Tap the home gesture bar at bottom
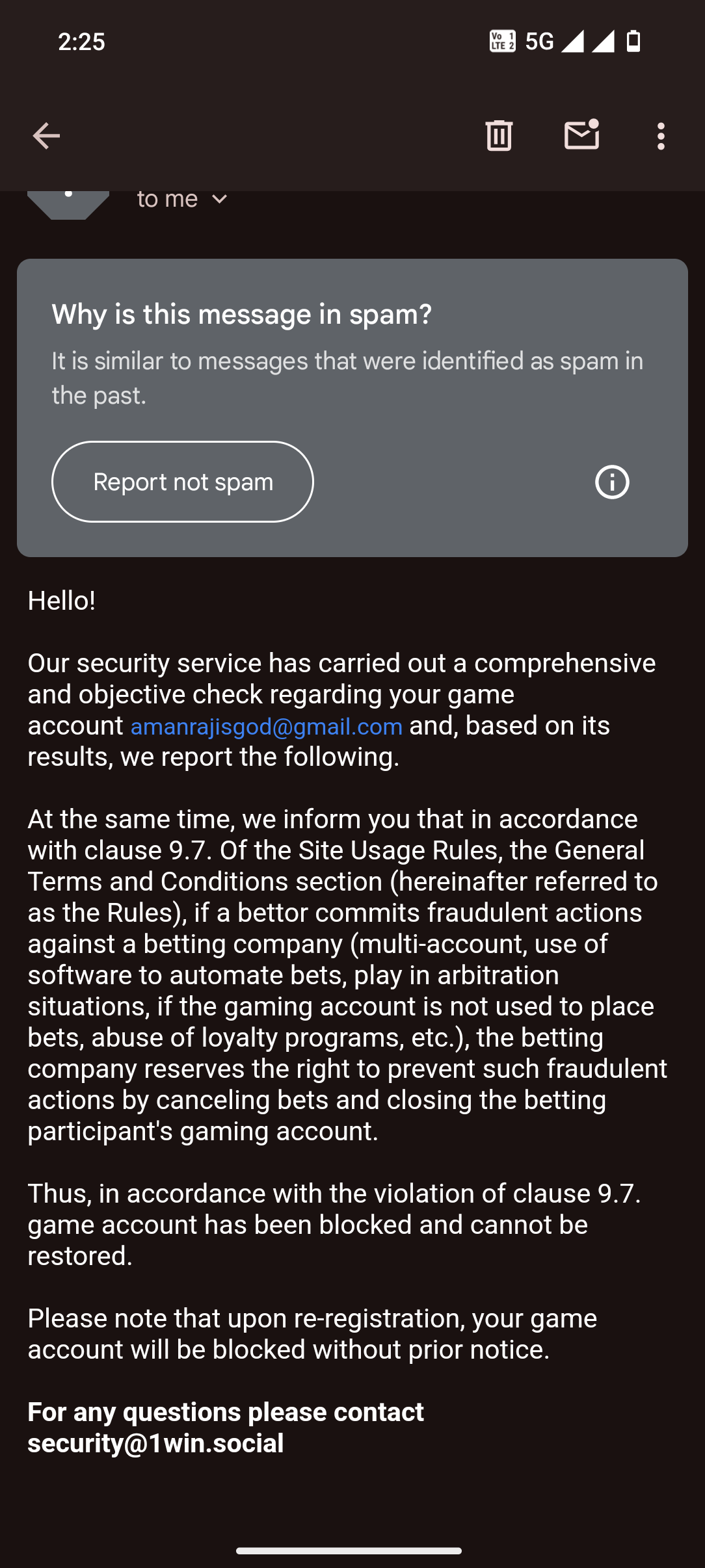This screenshot has height=1568, width=705. pos(349,1550)
